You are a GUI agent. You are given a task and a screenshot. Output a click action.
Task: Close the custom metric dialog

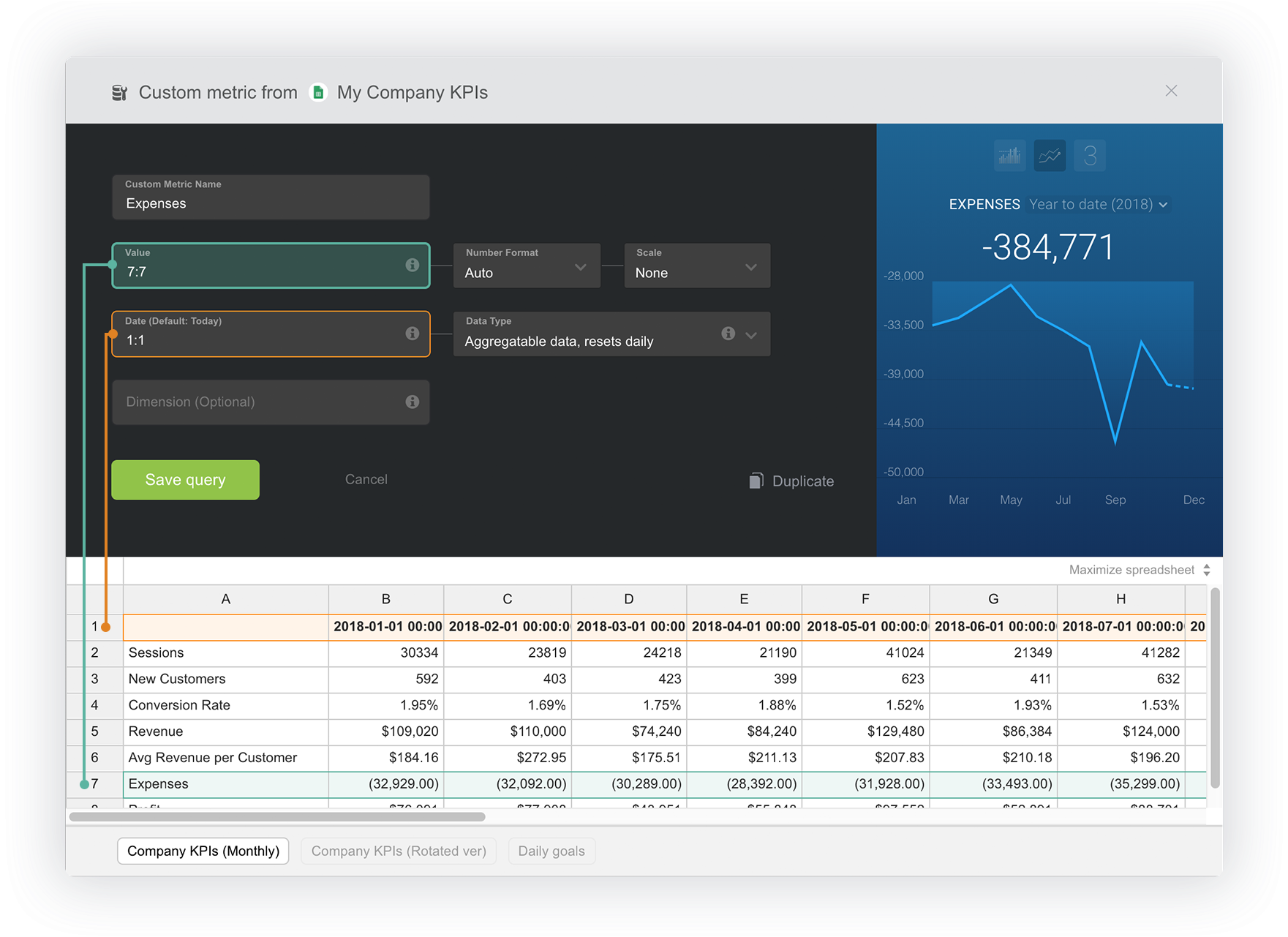pos(1171,91)
